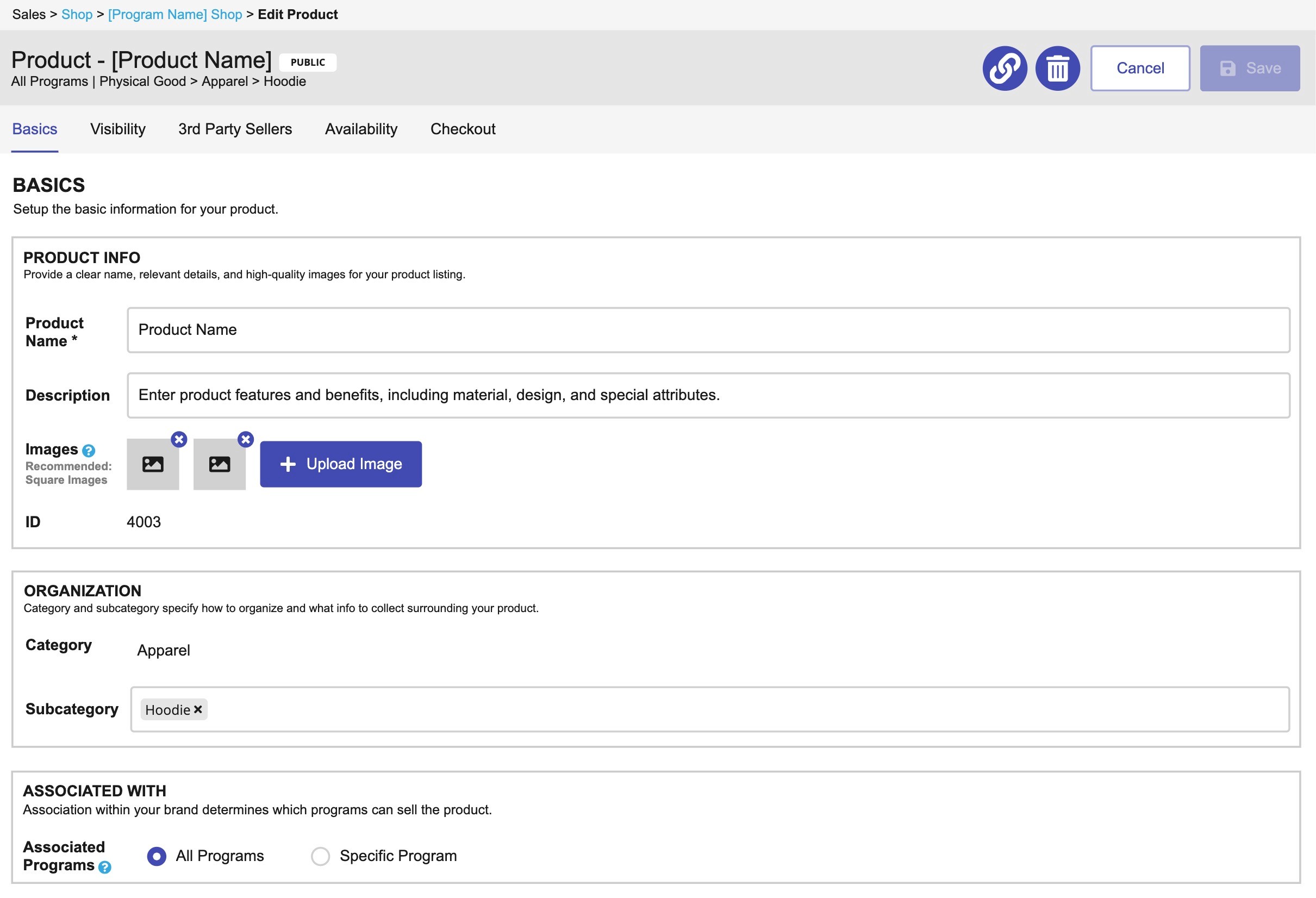Click the Associated Programs help icon
This screenshot has height=898, width=1316.
105,868
